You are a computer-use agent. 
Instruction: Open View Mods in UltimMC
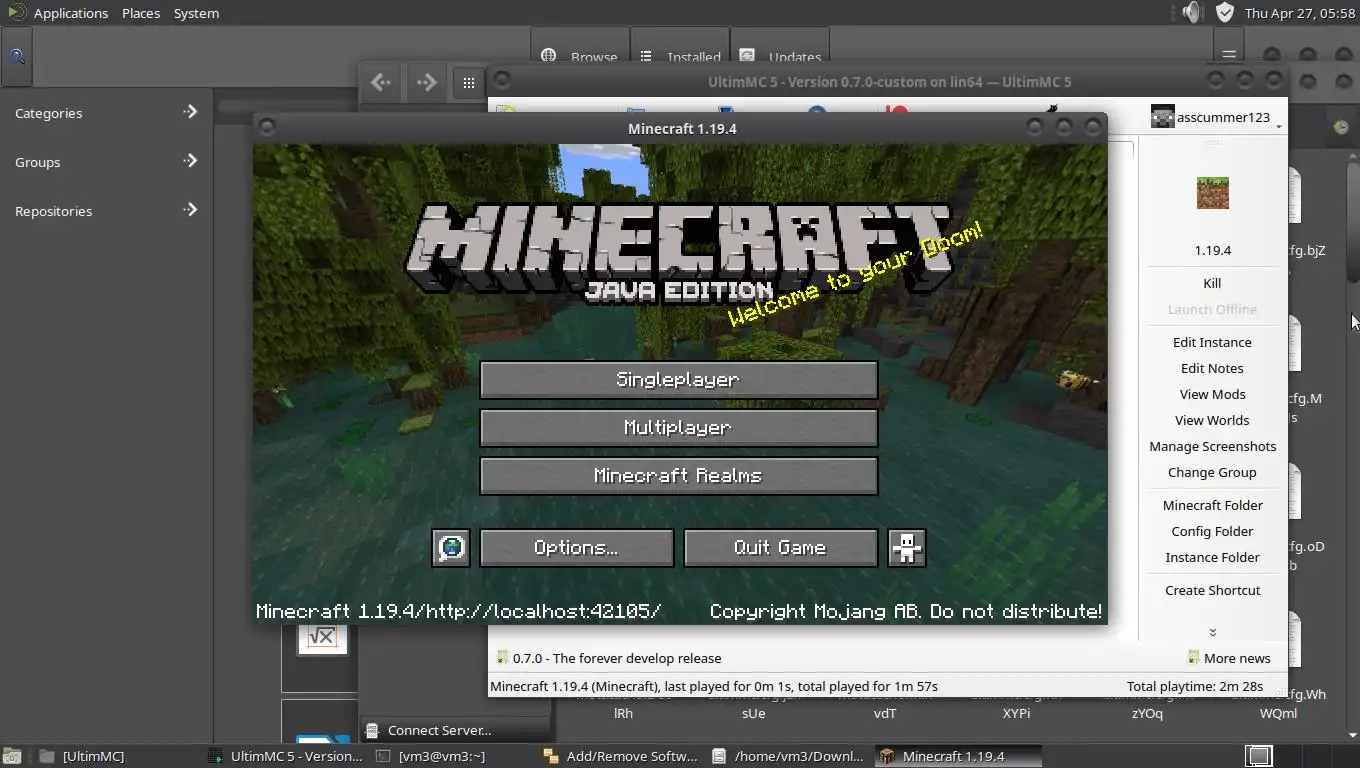pos(1212,394)
